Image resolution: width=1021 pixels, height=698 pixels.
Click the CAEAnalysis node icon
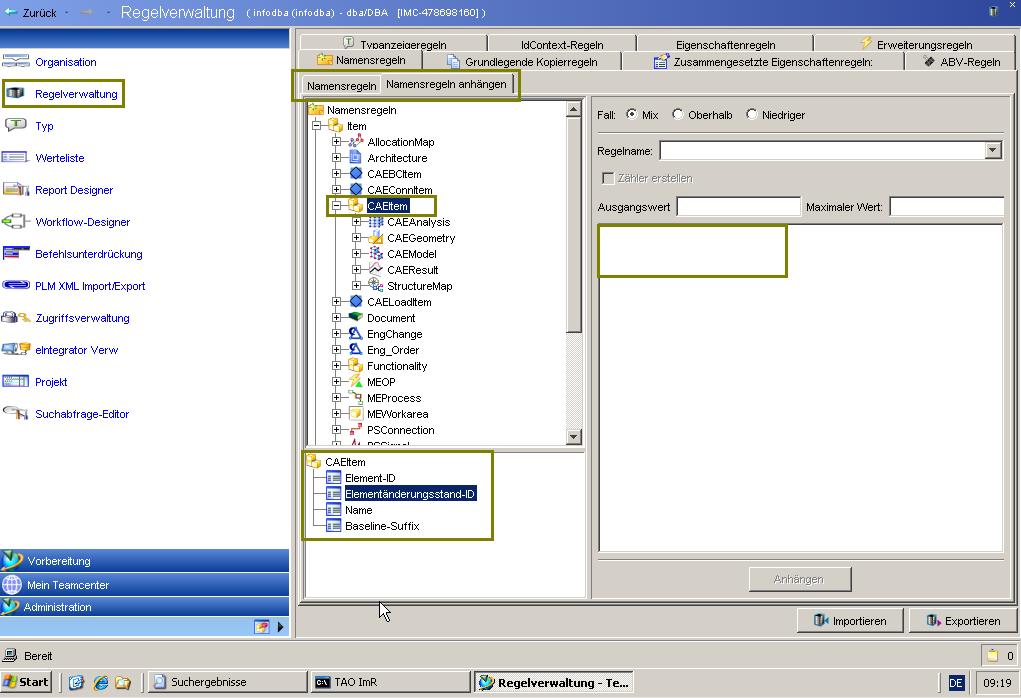pyautogui.click(x=376, y=222)
